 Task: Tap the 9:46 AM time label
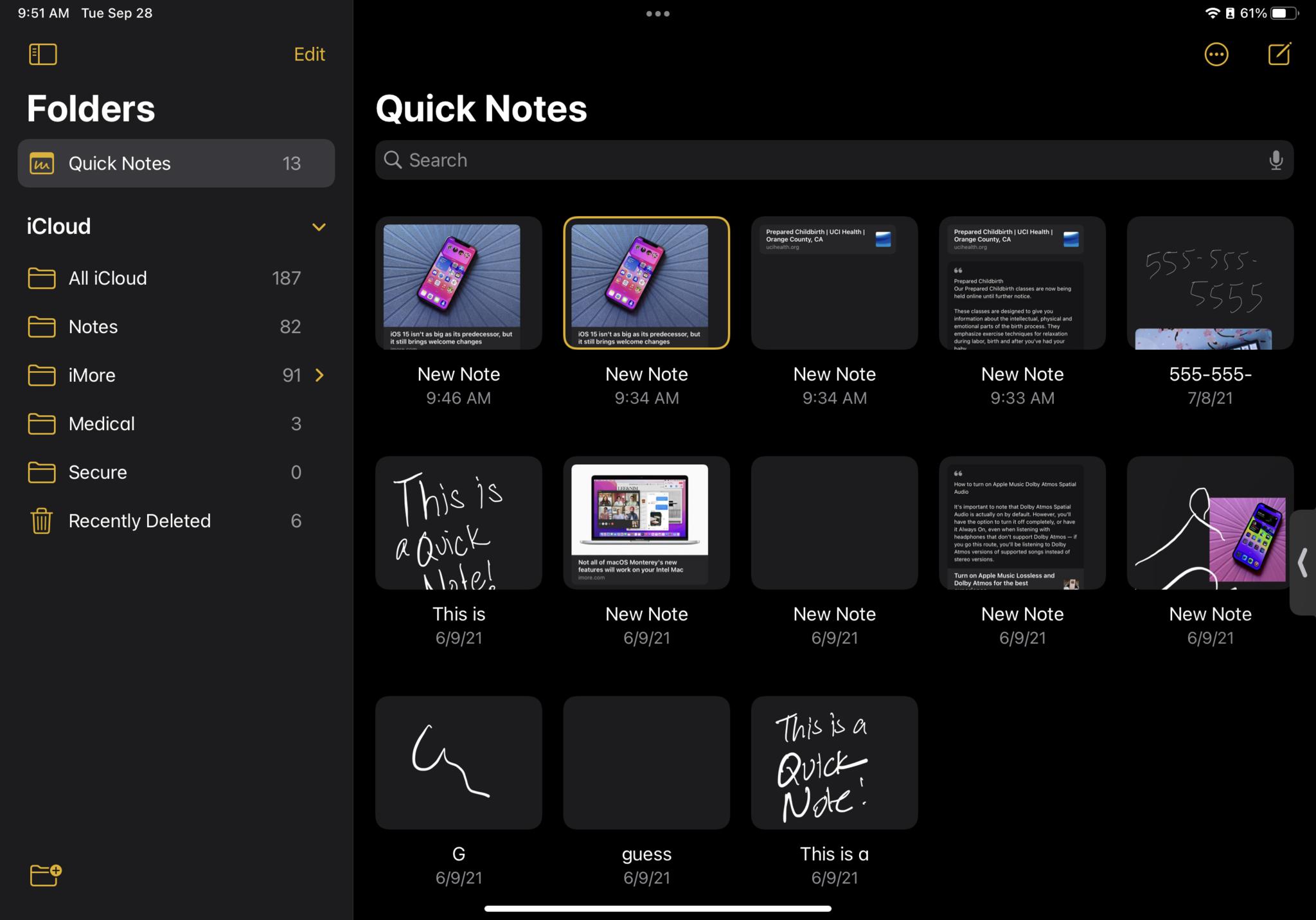[x=458, y=398]
